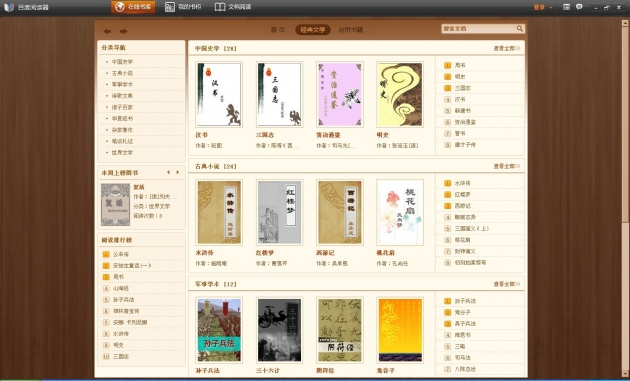Open the 资治通鉴 book cover
The height and width of the screenshot is (381, 630).
click(340, 94)
